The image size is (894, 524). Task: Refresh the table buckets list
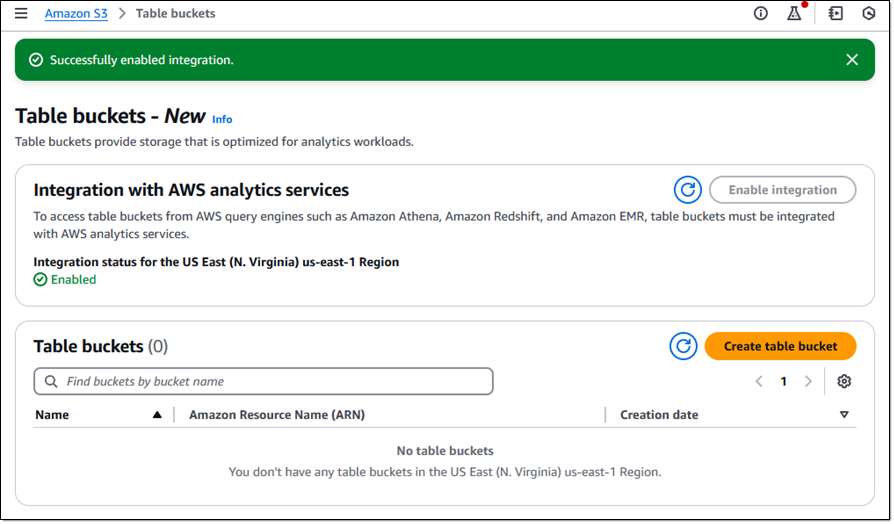coord(684,346)
